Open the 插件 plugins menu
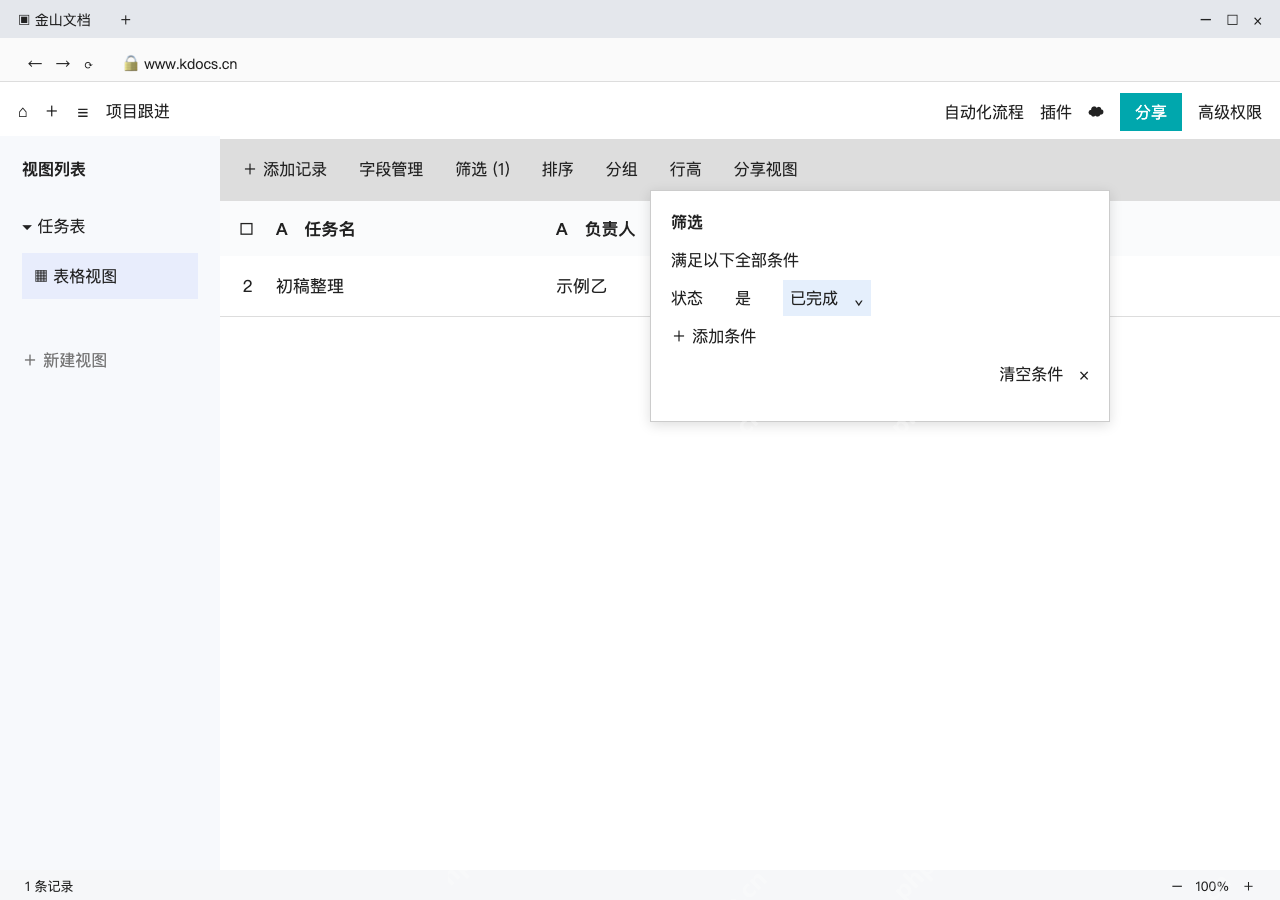 tap(1056, 112)
